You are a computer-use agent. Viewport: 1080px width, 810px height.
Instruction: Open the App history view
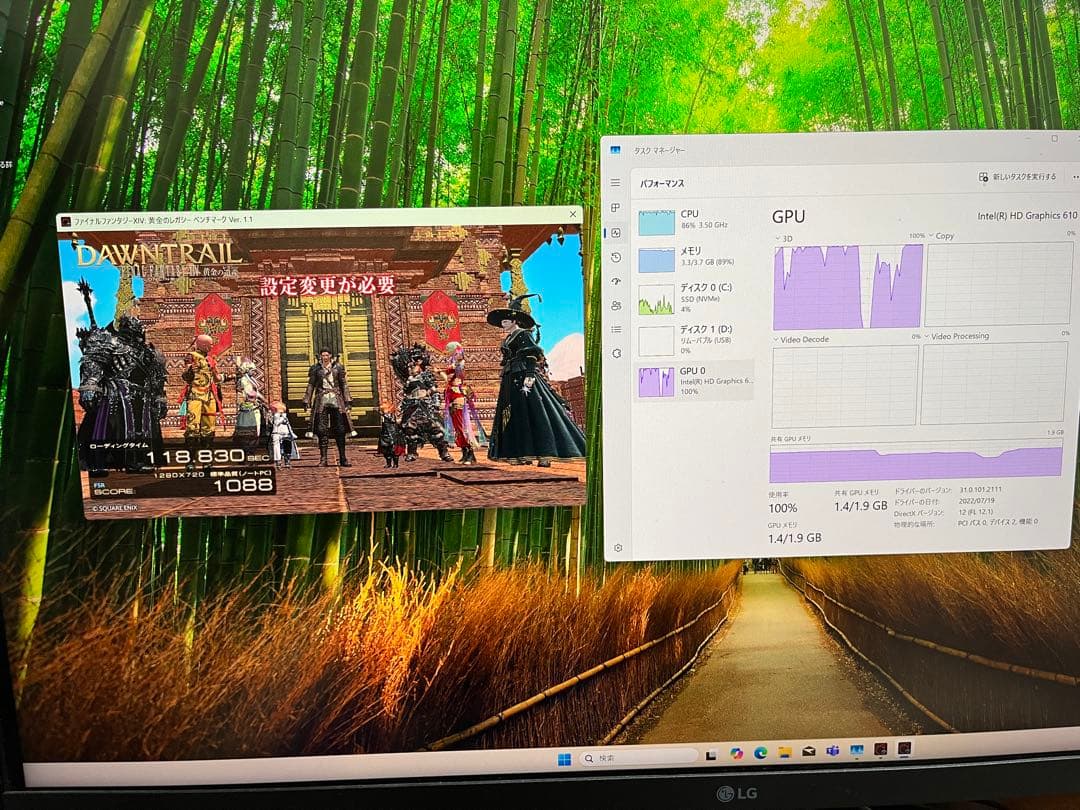click(x=615, y=256)
